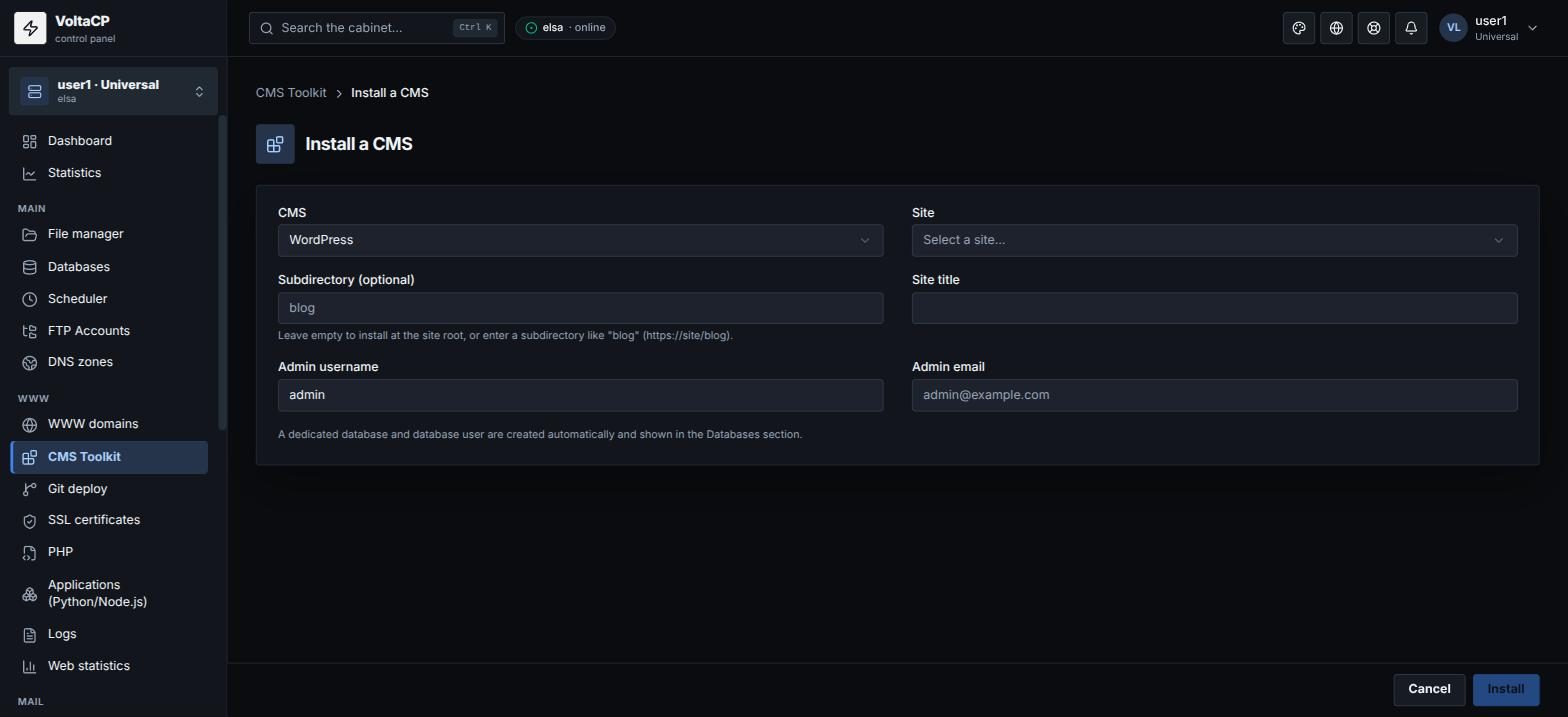Click the Cancel button

(1429, 689)
